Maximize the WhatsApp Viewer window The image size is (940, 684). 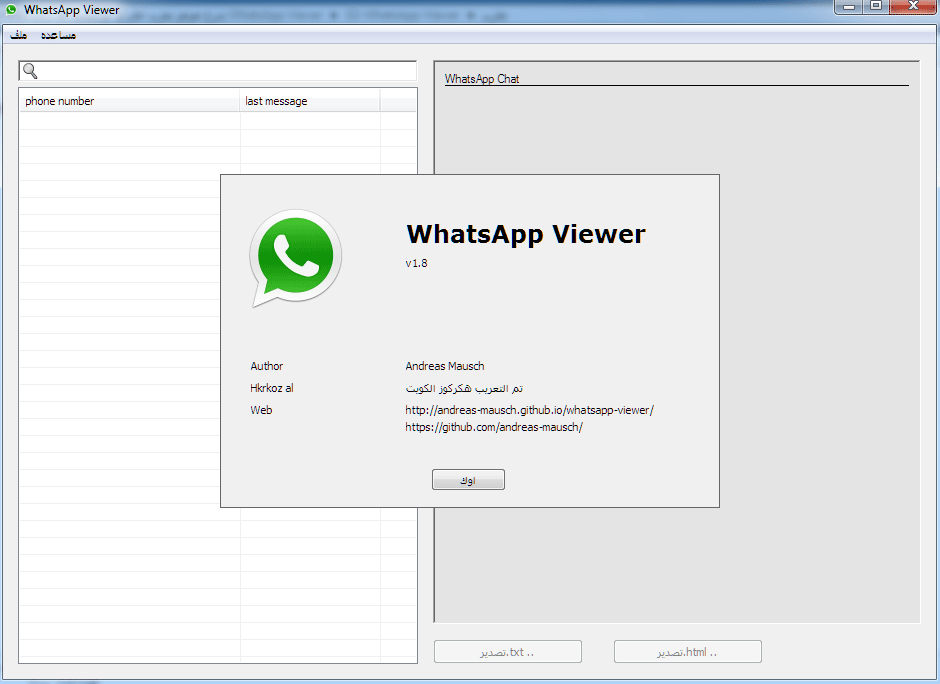[876, 6]
